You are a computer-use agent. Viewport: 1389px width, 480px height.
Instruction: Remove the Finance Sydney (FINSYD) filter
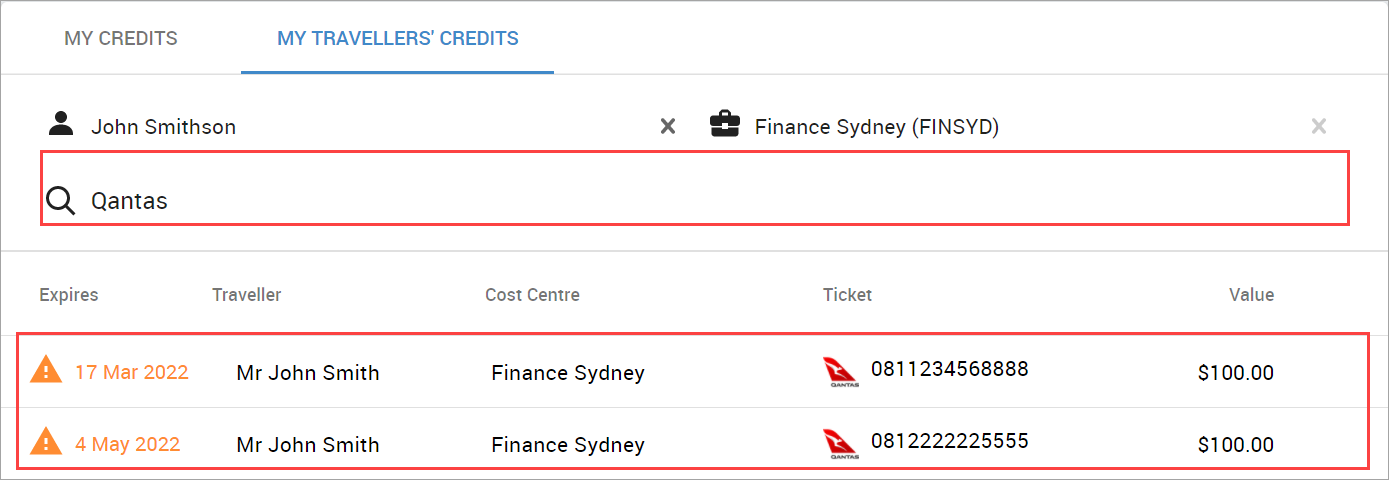coord(1319,126)
